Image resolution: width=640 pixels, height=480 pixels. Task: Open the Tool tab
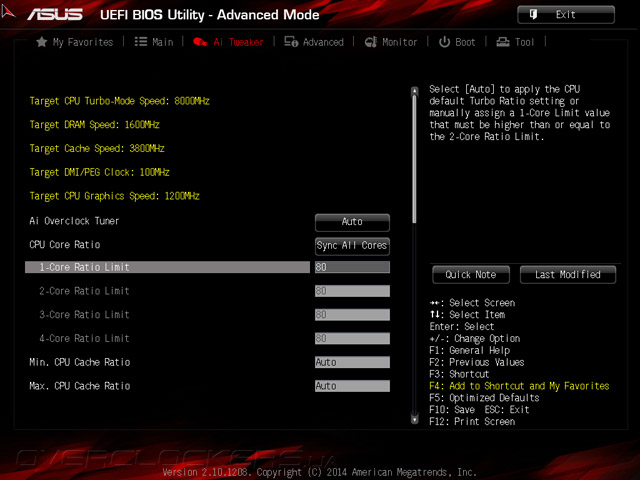coord(515,42)
